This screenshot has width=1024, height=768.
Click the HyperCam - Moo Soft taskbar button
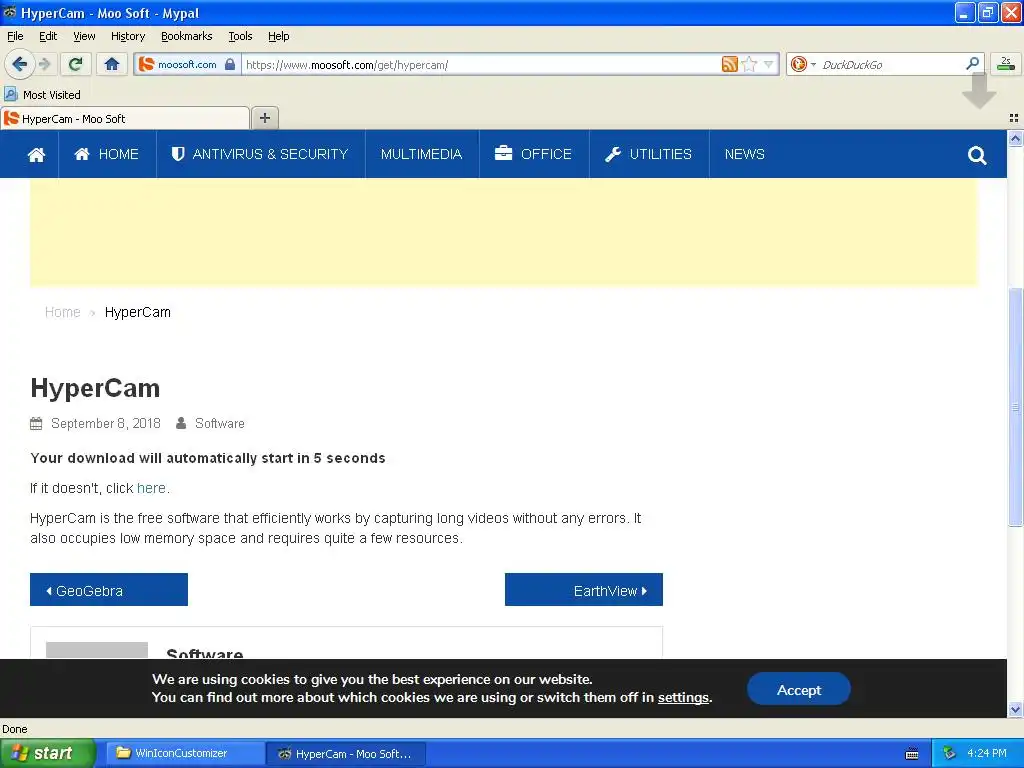coord(346,754)
